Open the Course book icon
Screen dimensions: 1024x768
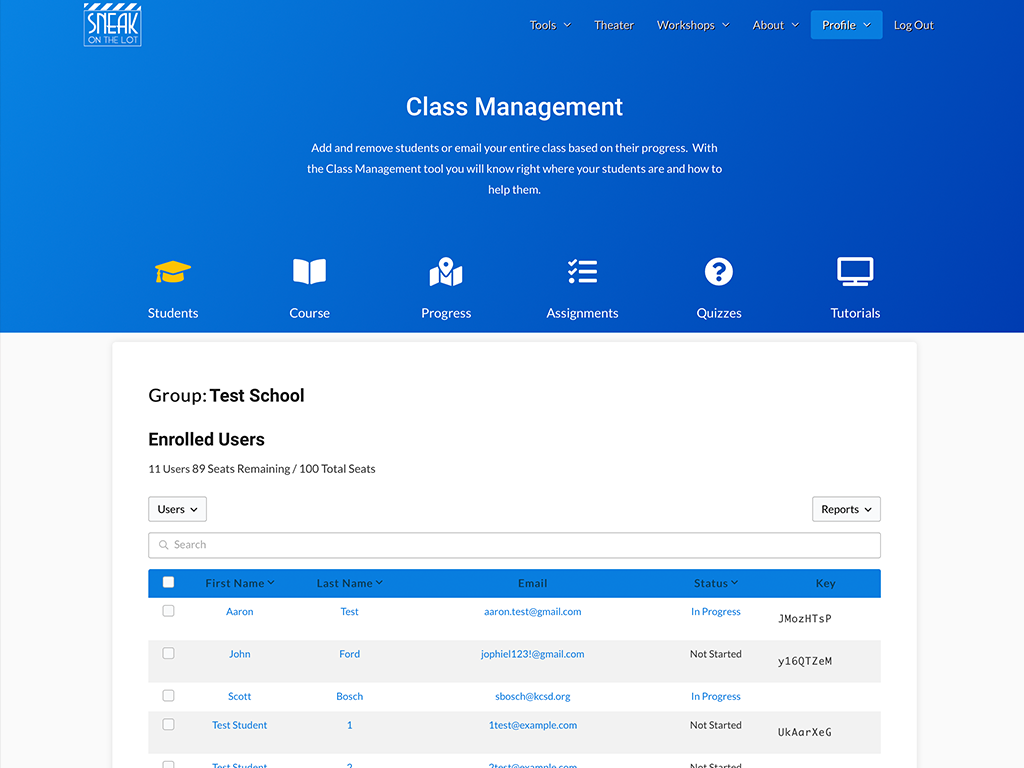pos(309,272)
